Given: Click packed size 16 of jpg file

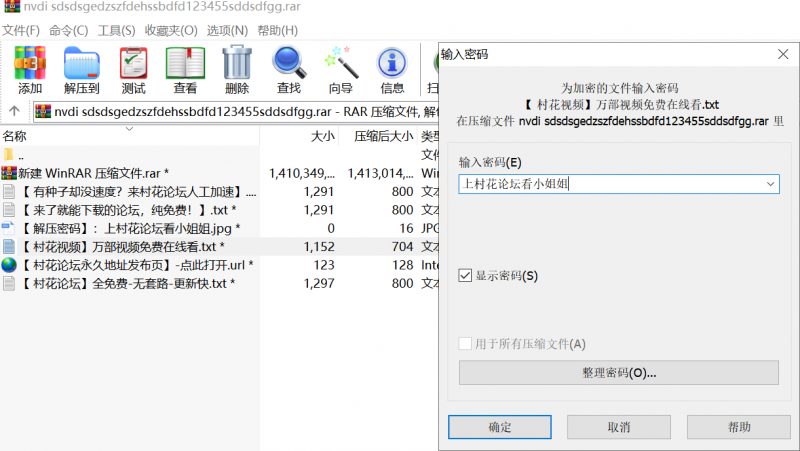Looking at the screenshot, I should point(406,228).
